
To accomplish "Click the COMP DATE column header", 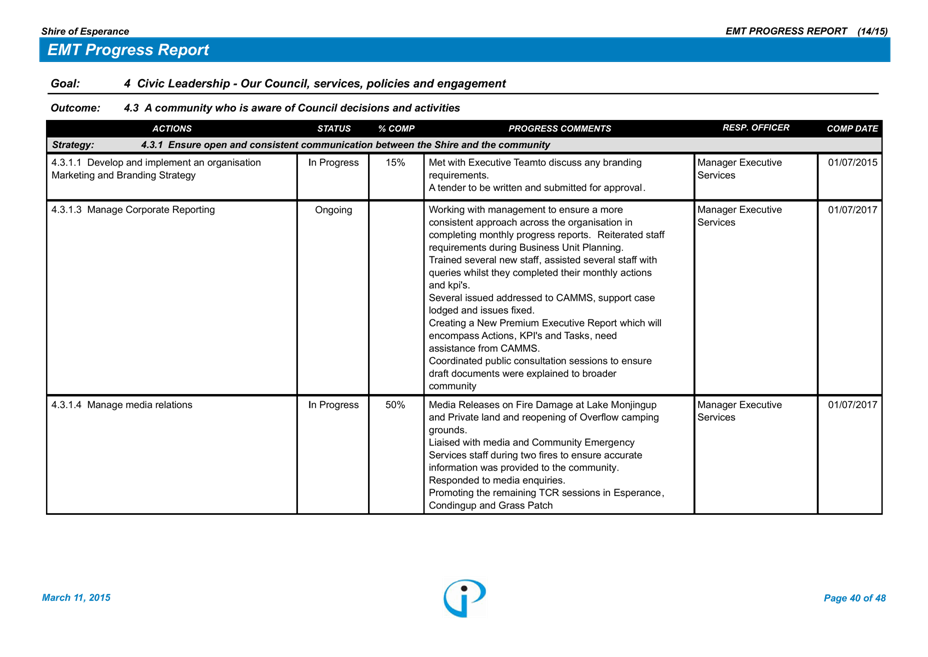I will coord(852,129).
